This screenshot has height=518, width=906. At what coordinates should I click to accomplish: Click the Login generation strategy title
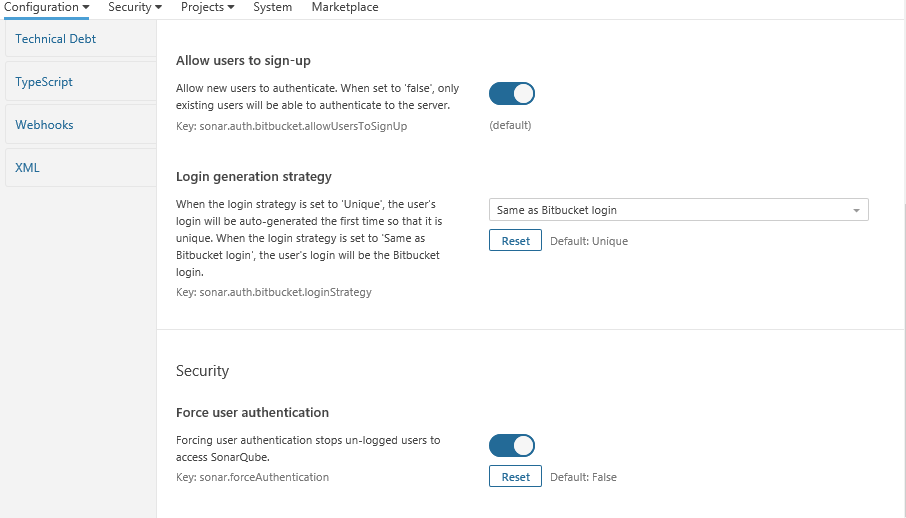pyautogui.click(x=254, y=177)
